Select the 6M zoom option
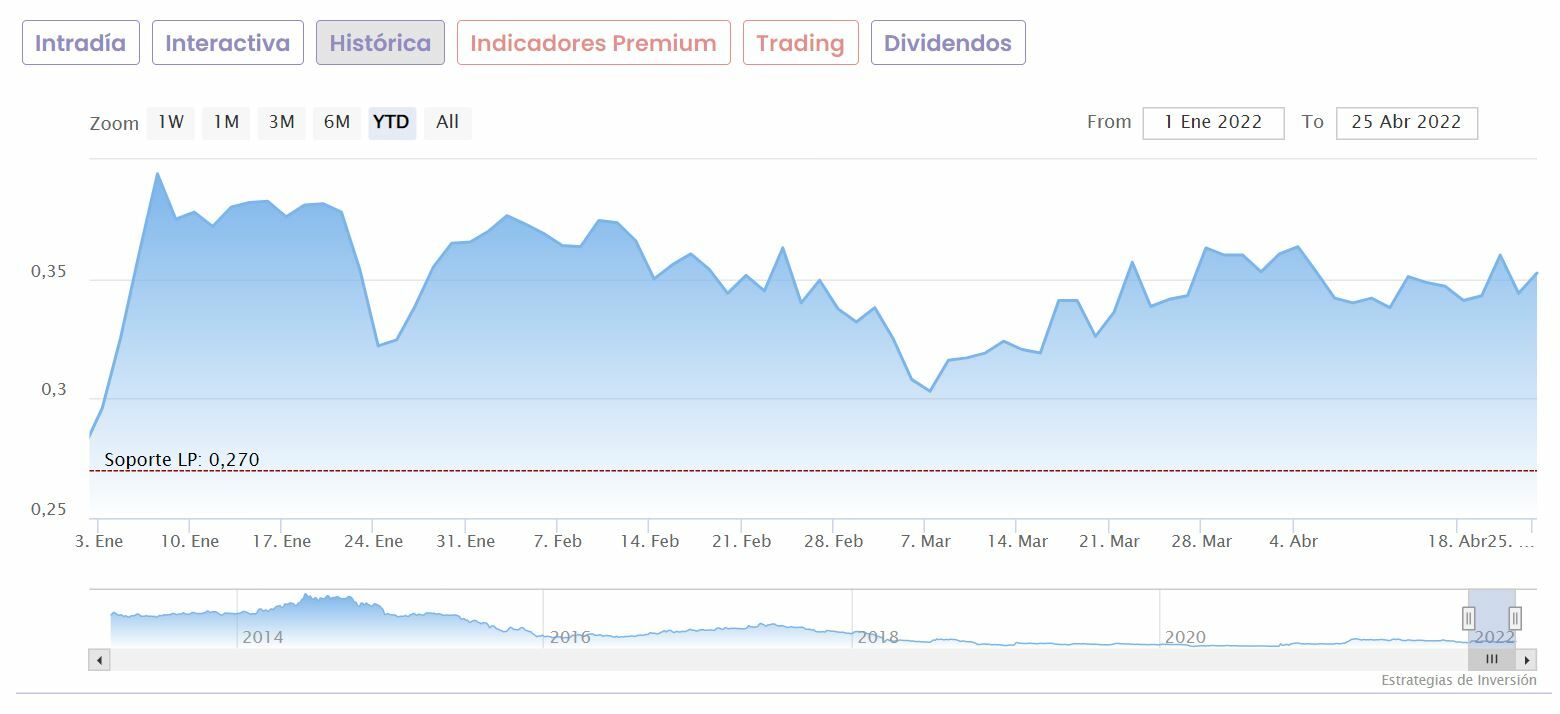Screen dimensions: 1560x714 coord(337,122)
